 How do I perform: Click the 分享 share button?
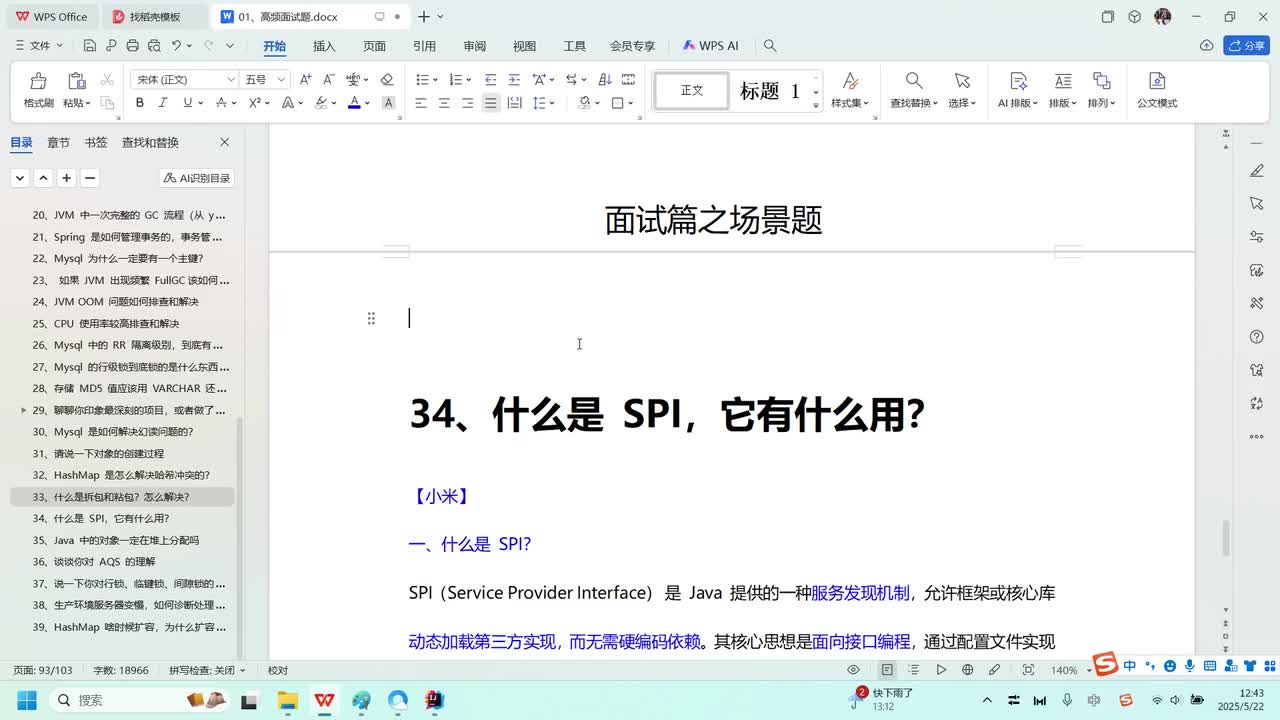click(x=1246, y=46)
